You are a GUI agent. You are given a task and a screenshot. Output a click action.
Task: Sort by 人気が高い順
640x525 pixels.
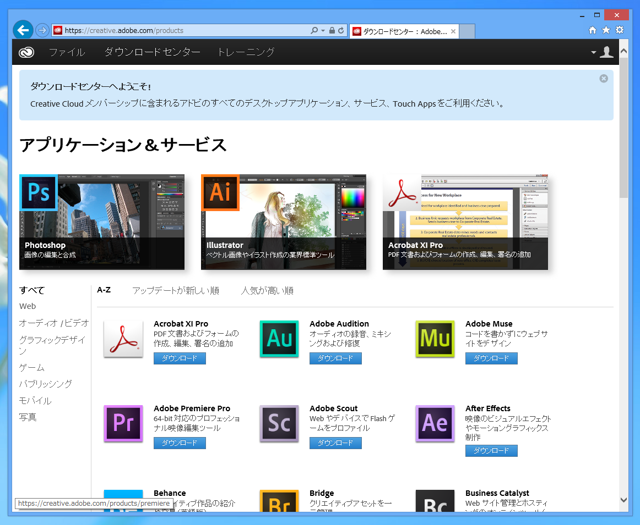pyautogui.click(x=267, y=290)
